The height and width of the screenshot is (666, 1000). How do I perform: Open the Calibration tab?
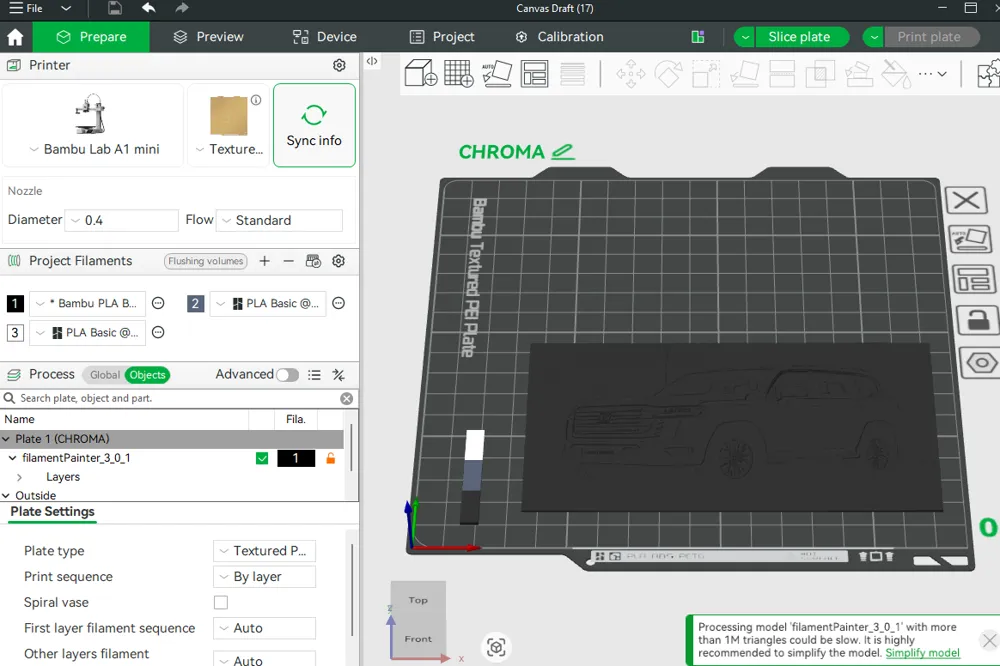[559, 37]
